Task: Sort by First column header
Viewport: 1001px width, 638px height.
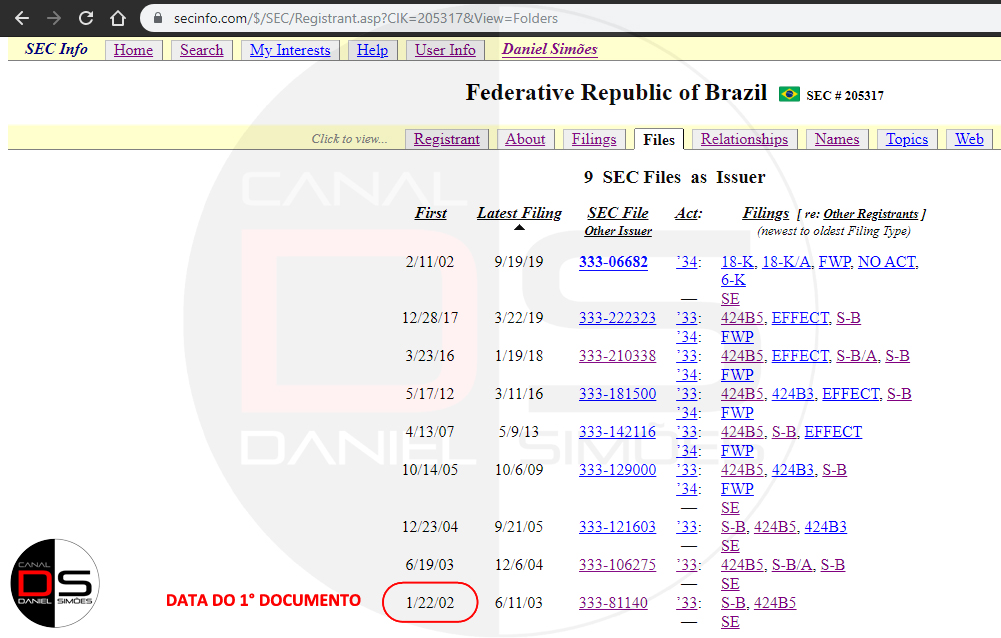Action: pyautogui.click(x=431, y=213)
